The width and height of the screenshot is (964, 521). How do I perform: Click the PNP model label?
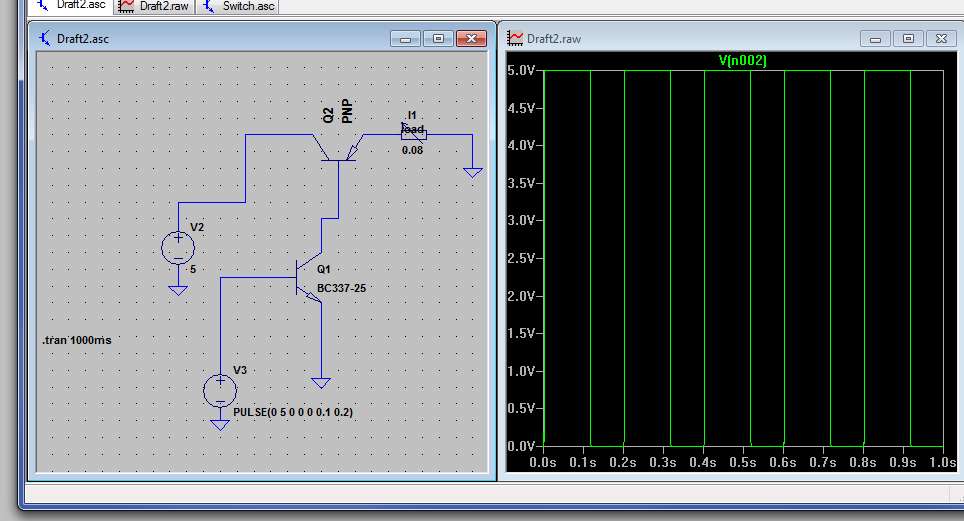tap(347, 111)
